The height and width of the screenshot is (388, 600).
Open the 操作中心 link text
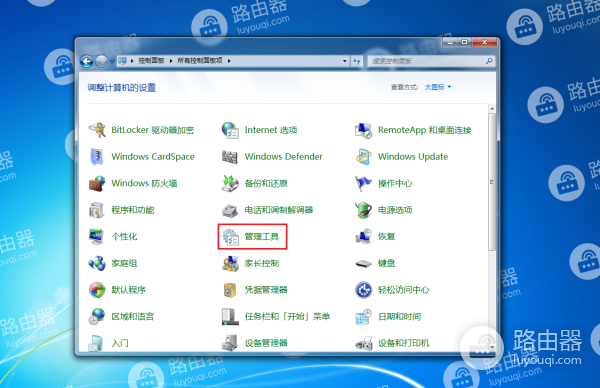click(x=395, y=183)
